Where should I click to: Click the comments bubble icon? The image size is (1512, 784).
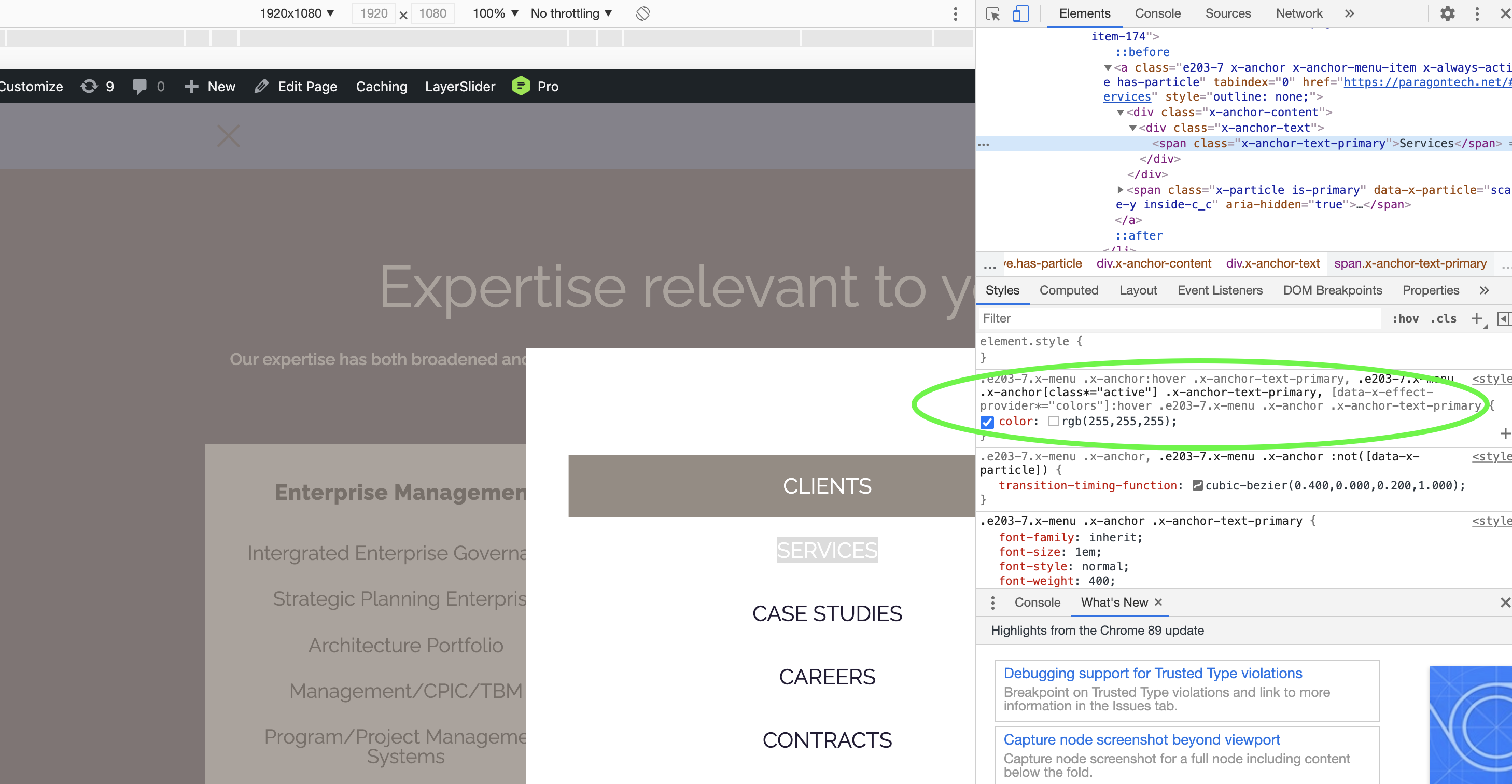coord(139,86)
